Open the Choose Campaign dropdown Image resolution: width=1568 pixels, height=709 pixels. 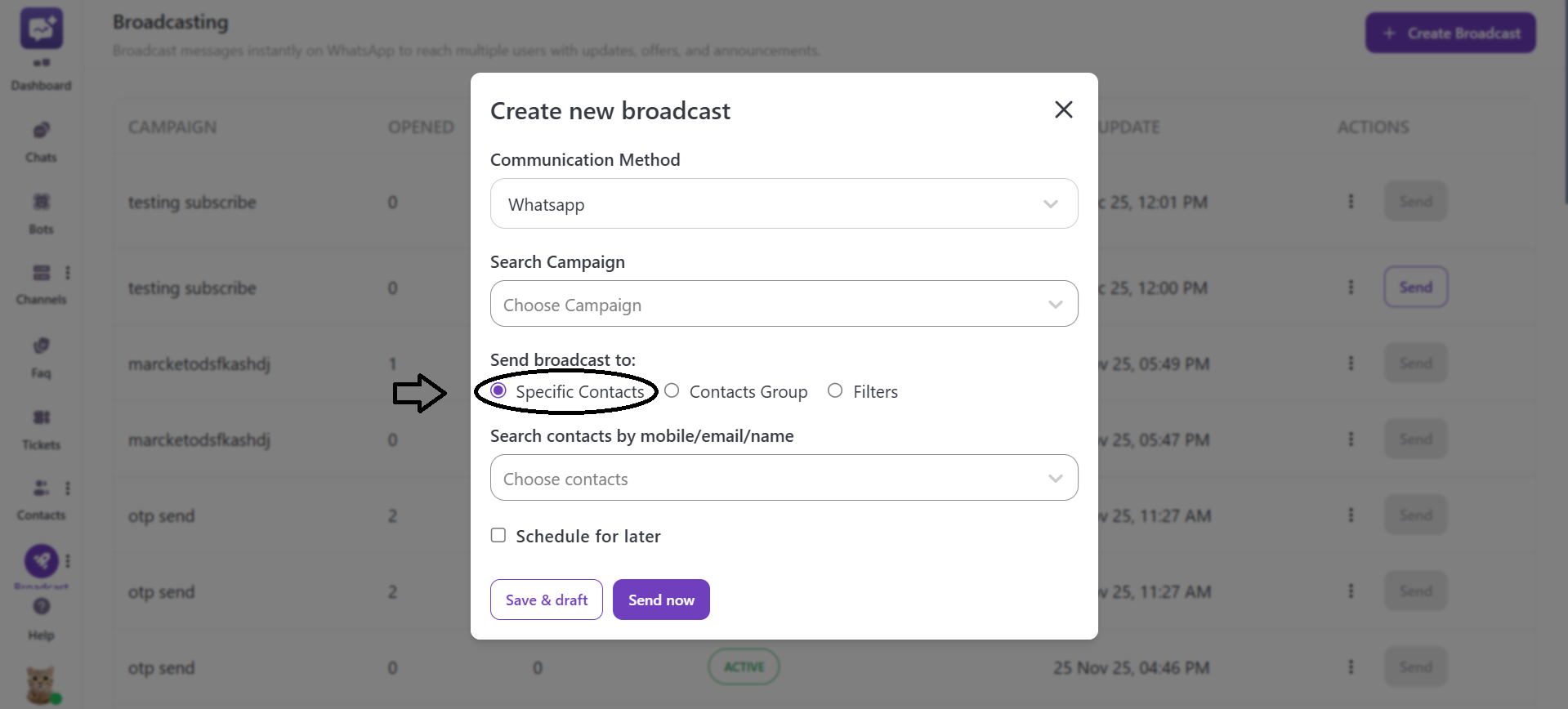pos(784,304)
